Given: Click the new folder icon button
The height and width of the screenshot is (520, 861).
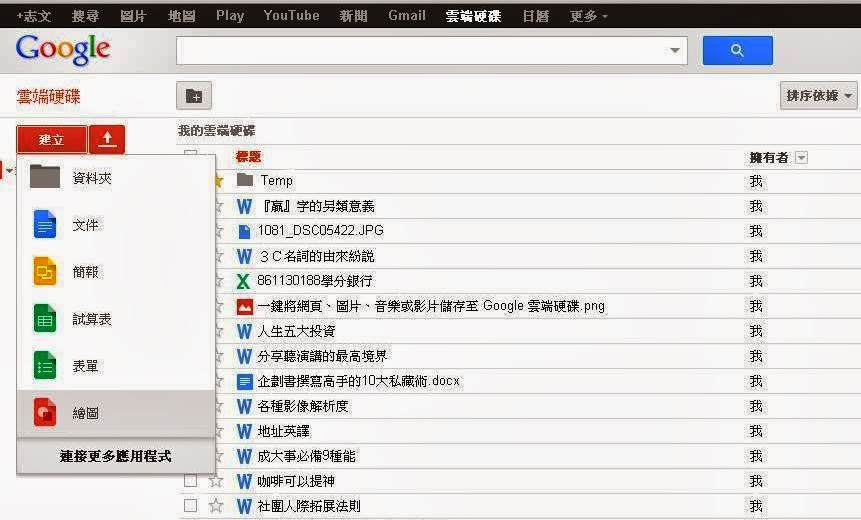Looking at the screenshot, I should (194, 96).
